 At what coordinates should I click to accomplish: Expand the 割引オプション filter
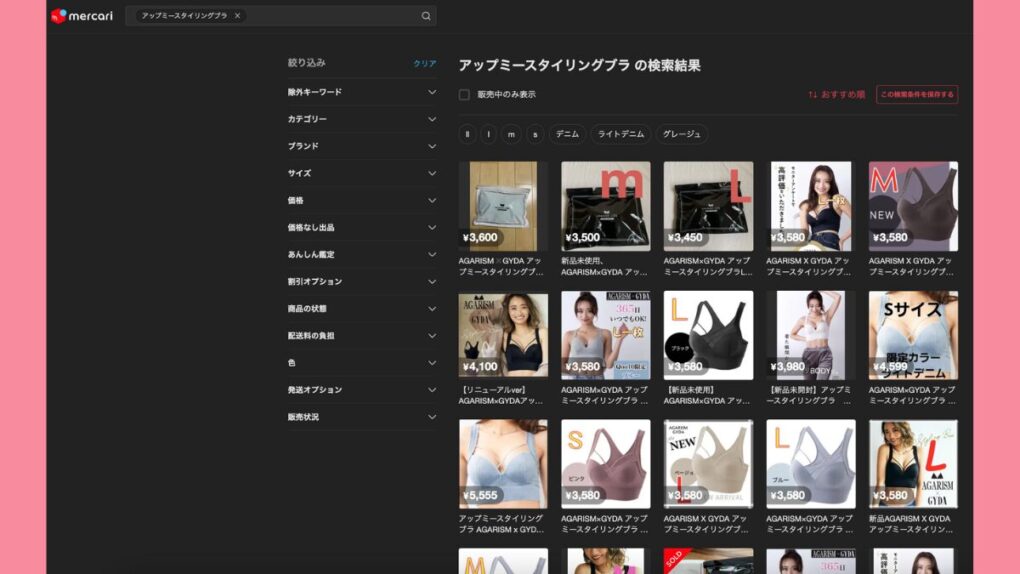point(362,282)
